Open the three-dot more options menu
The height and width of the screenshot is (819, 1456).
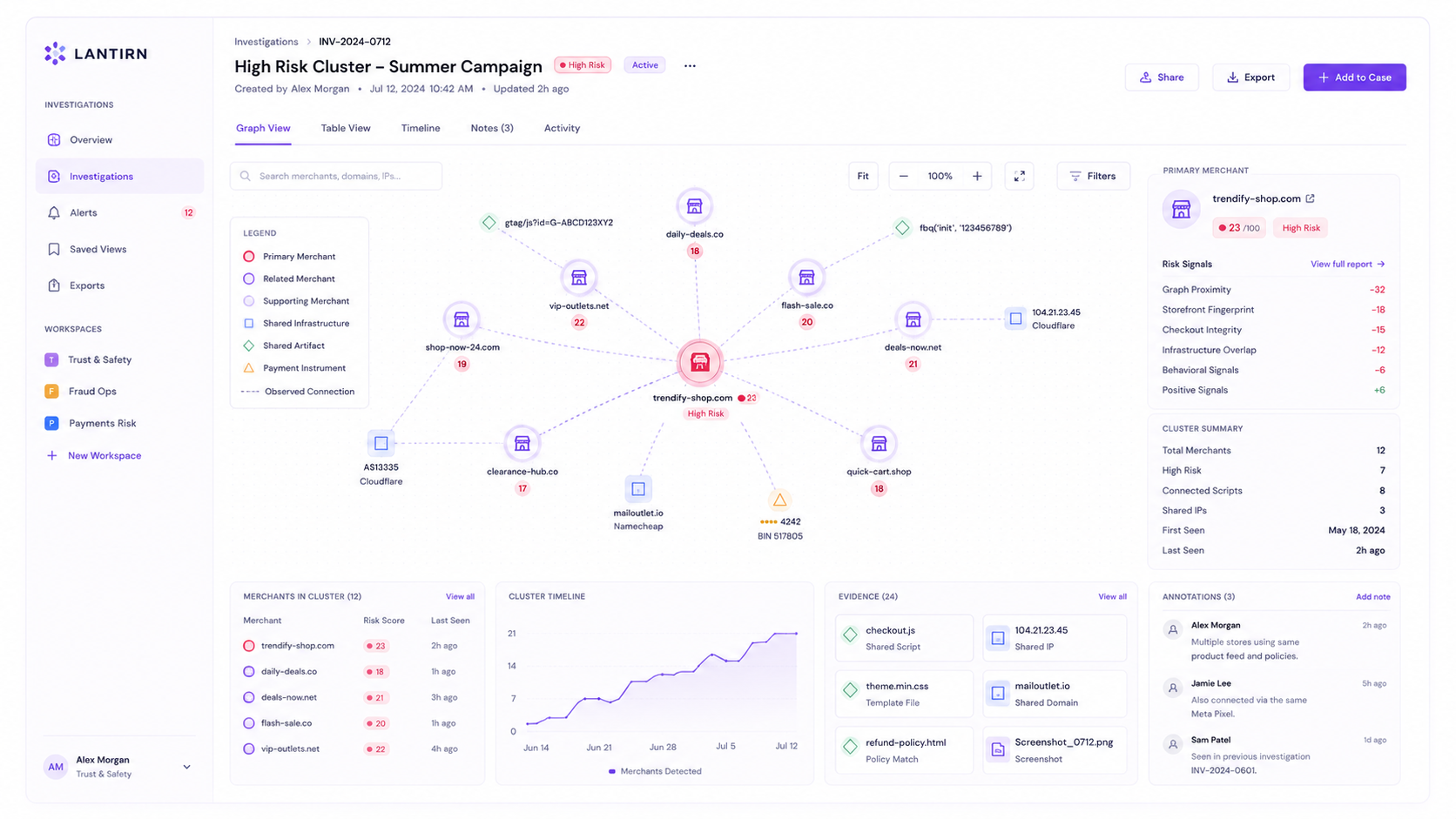[x=690, y=65]
